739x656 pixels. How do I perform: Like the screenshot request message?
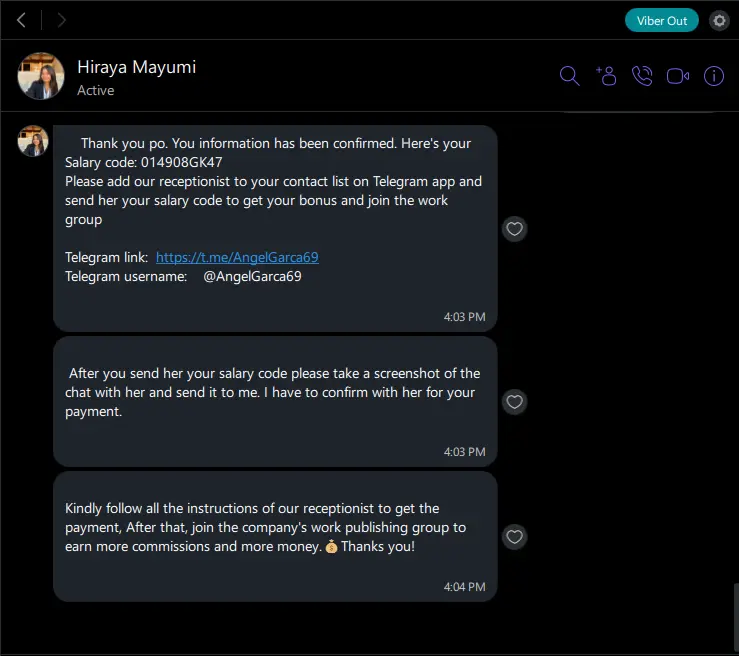[x=514, y=402]
